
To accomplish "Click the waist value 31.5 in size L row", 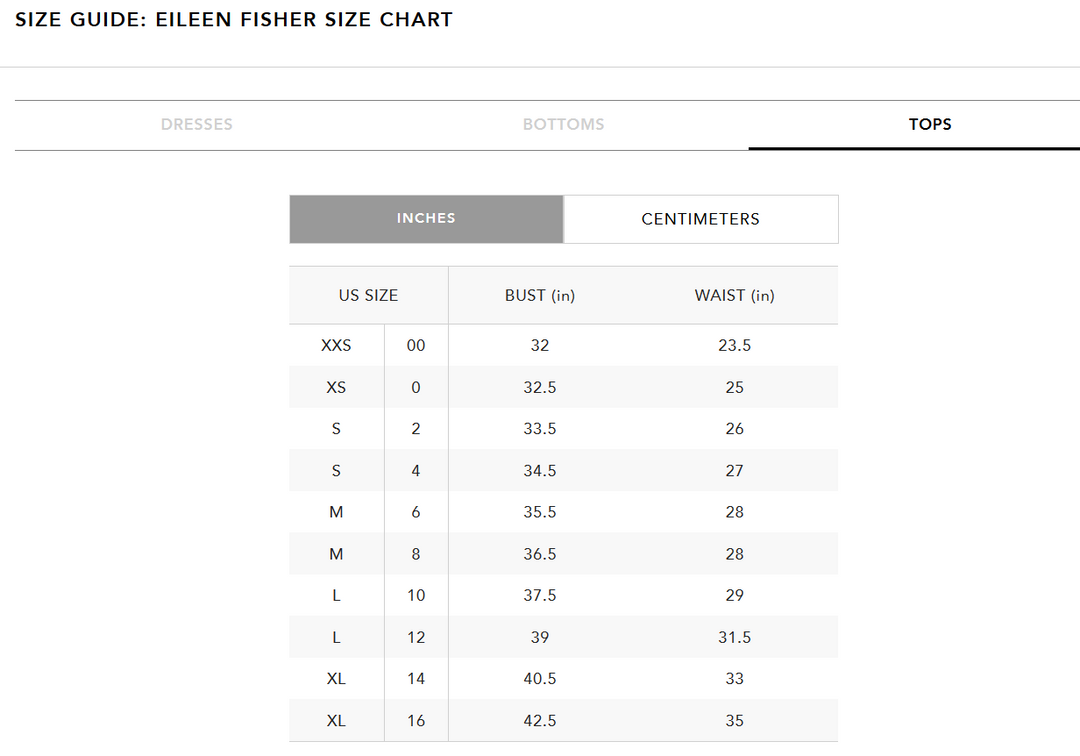I will [734, 637].
